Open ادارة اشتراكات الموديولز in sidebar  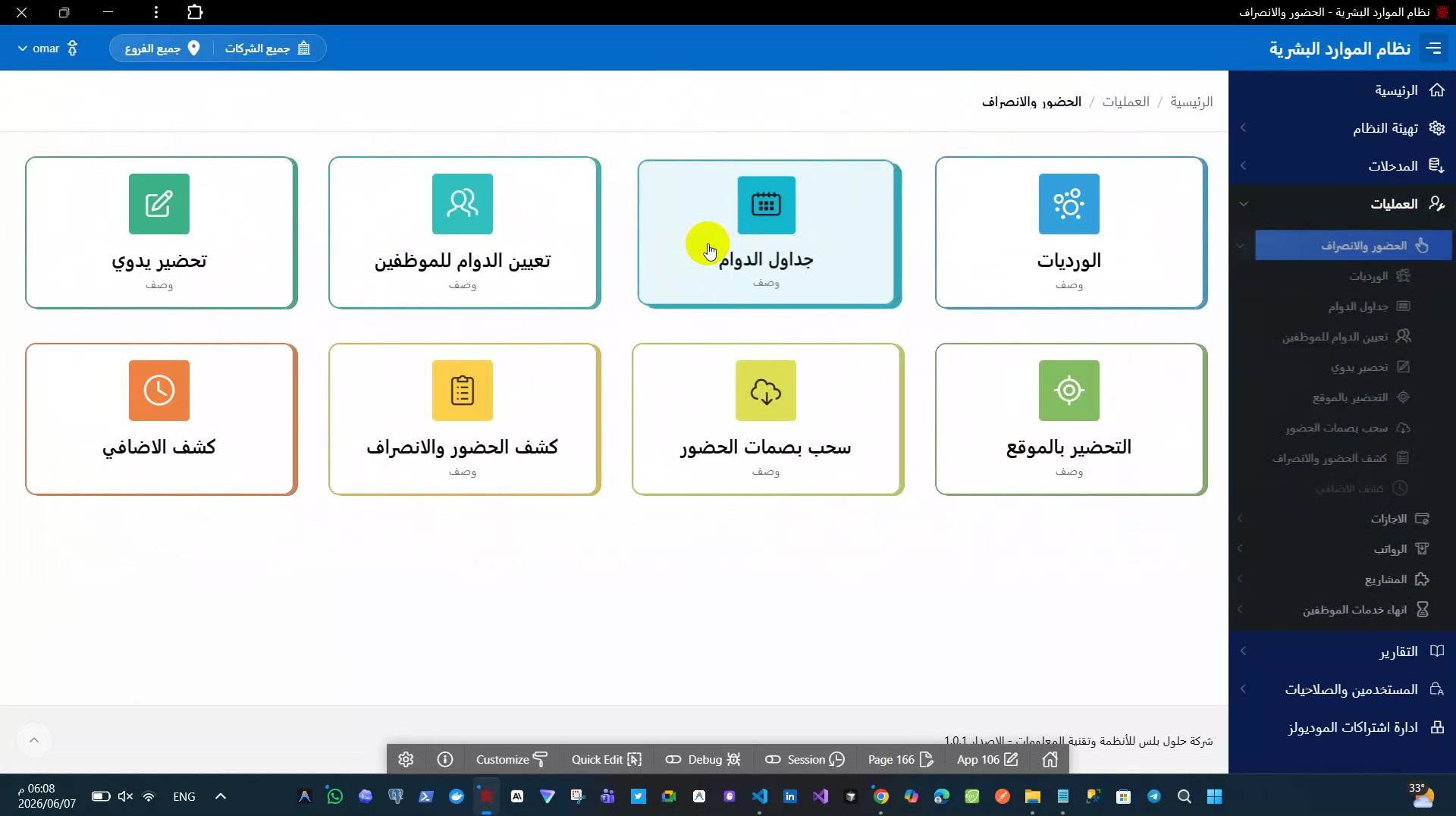pos(1342,727)
